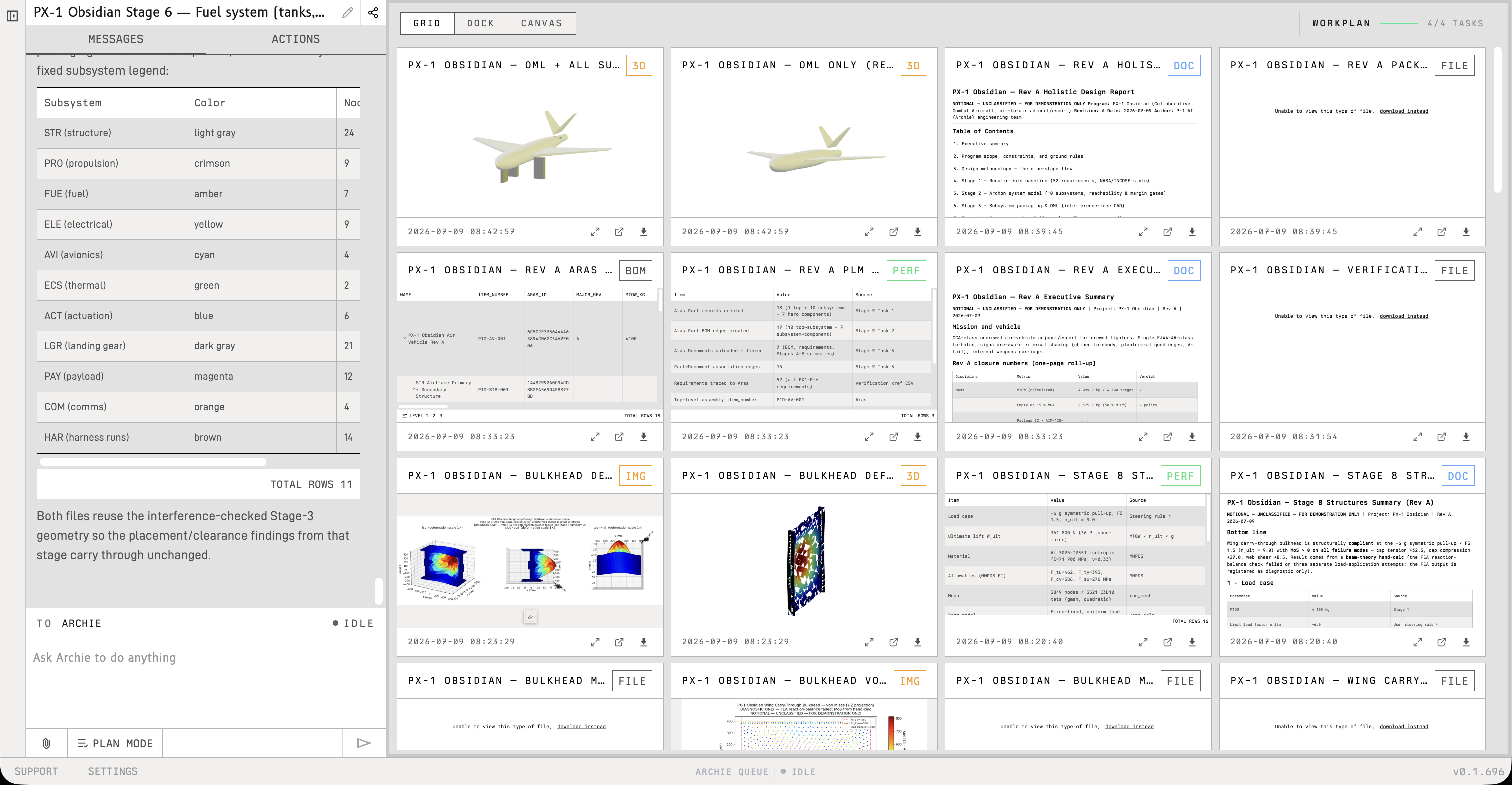Open the WORKPLAN panel
Screen dimensions: 1512x785
click(1397, 23)
